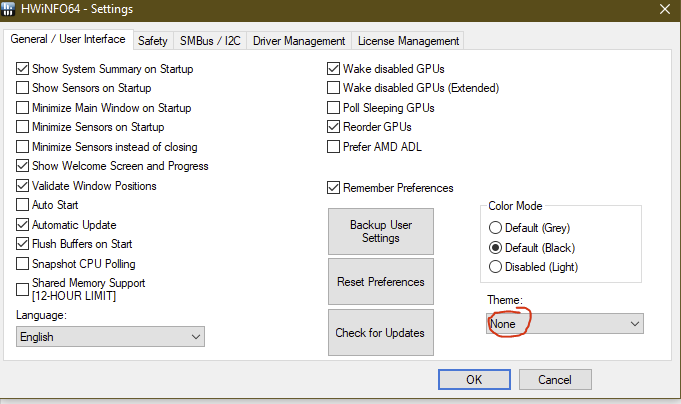Uncheck Flush Buffers on Start
Viewport: 681px width, 404px height.
click(x=22, y=244)
